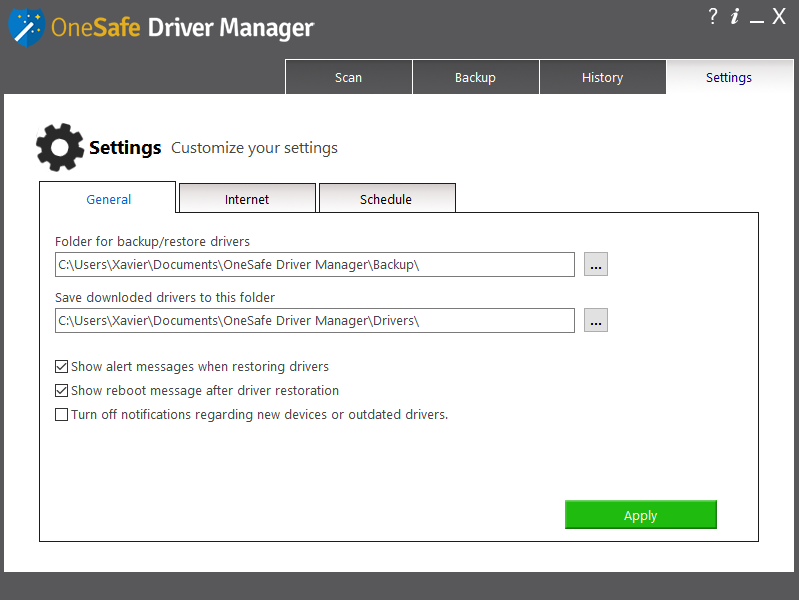
Task: Edit the backup/restore folder path field
Action: (x=315, y=265)
